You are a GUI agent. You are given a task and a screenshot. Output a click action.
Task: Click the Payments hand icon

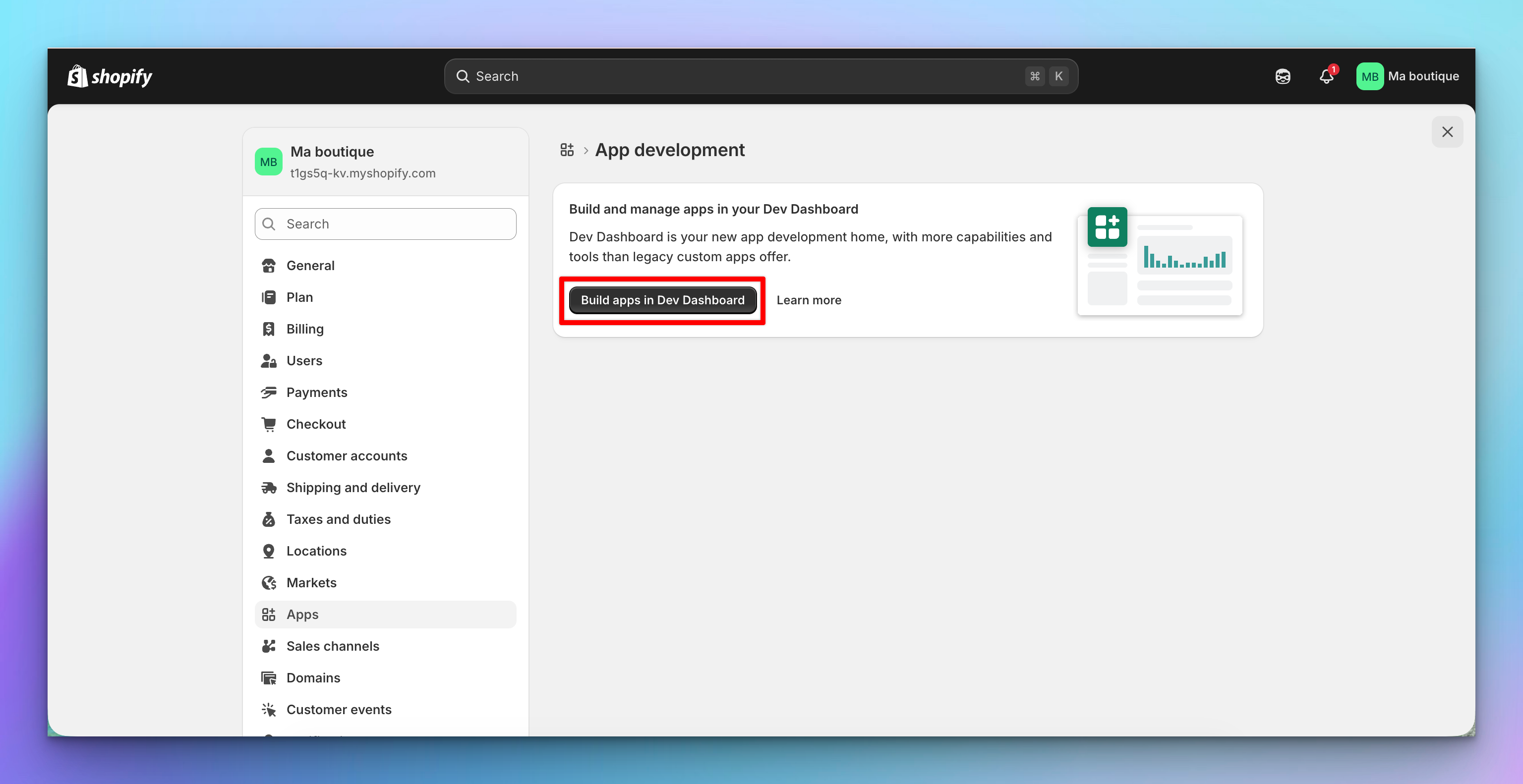[268, 392]
